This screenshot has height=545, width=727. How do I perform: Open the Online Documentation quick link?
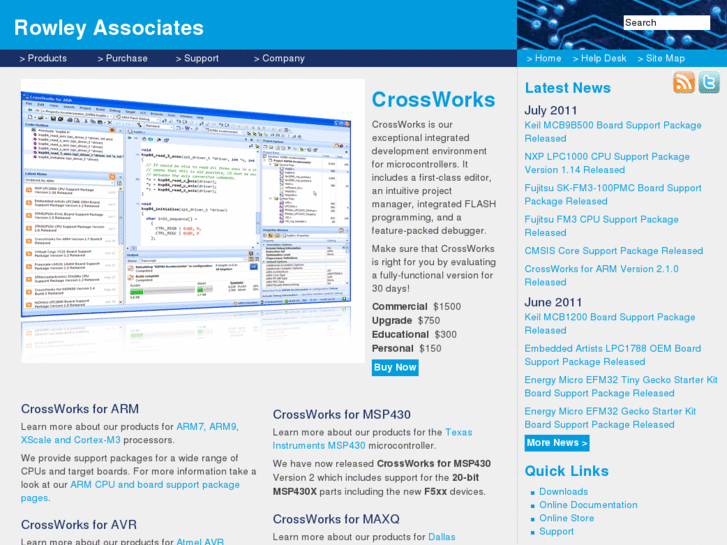point(588,505)
